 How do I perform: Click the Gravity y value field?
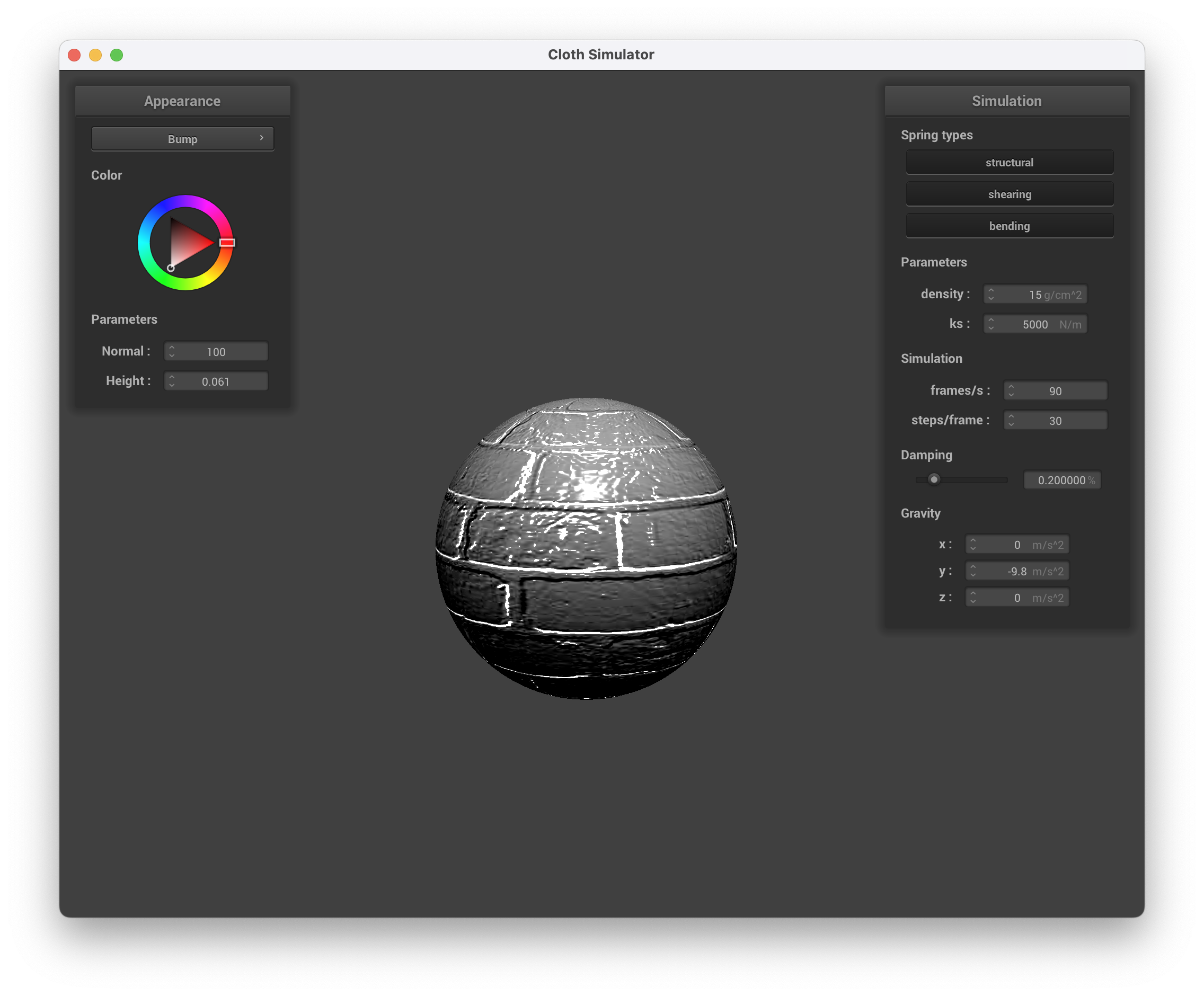point(1017,571)
